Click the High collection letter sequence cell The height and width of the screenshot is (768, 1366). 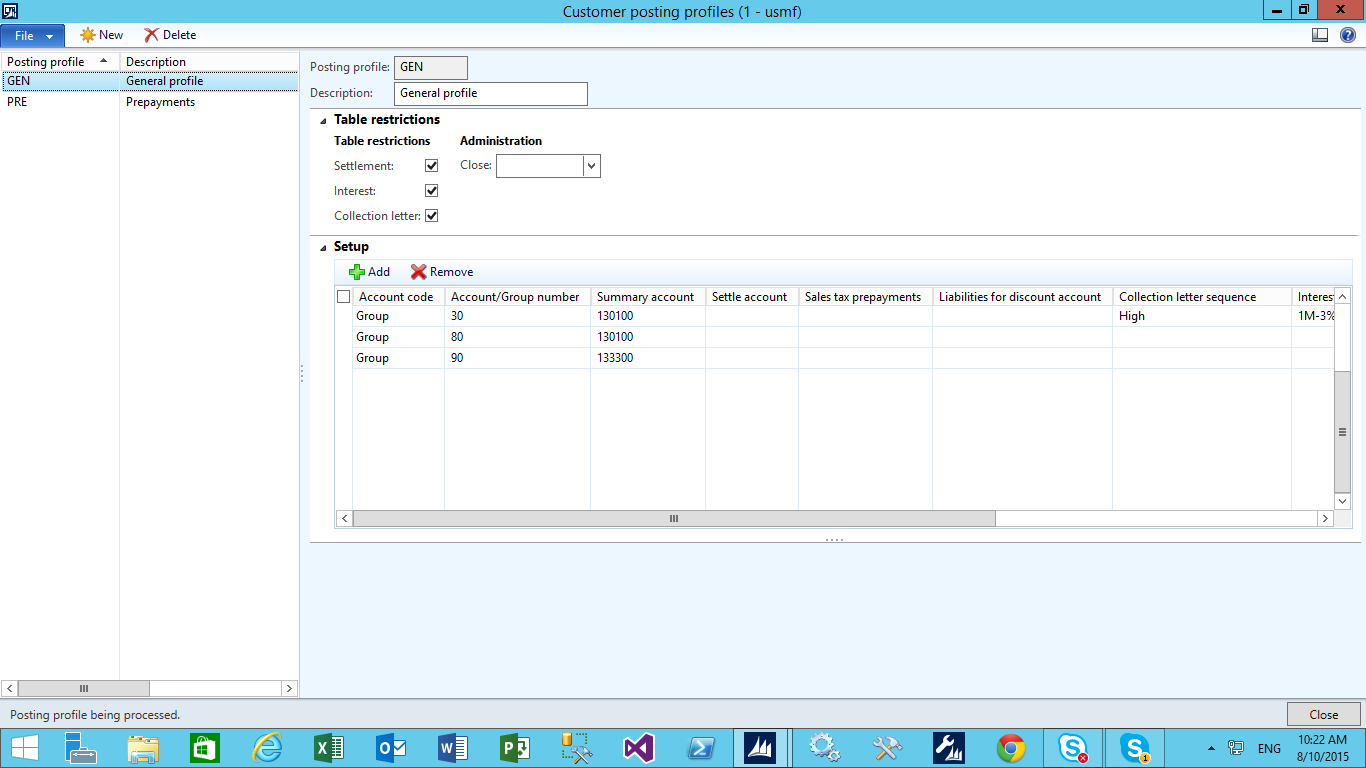1202,316
